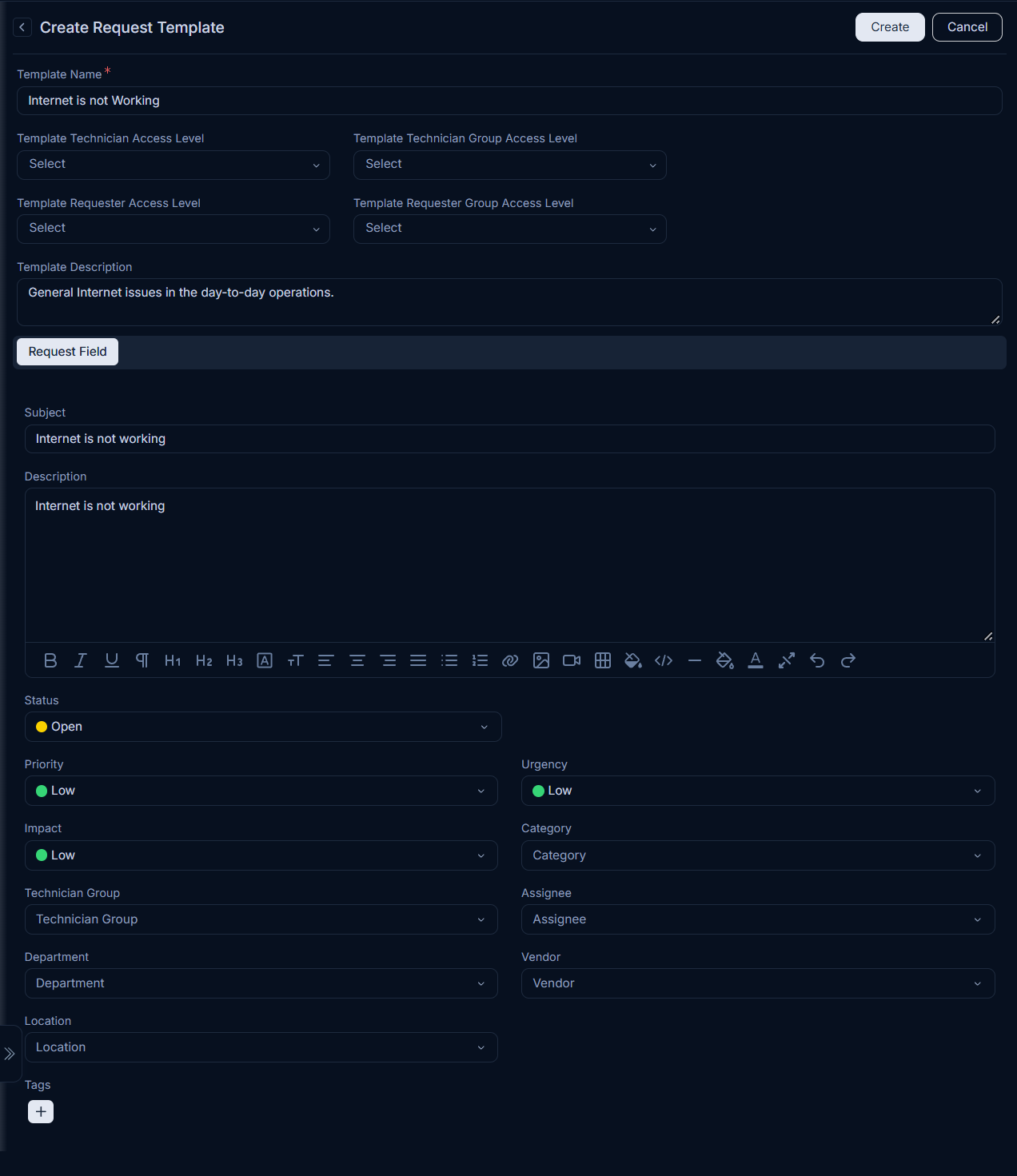The image size is (1017, 1176).
Task: Open the Department dropdown
Action: (261, 983)
